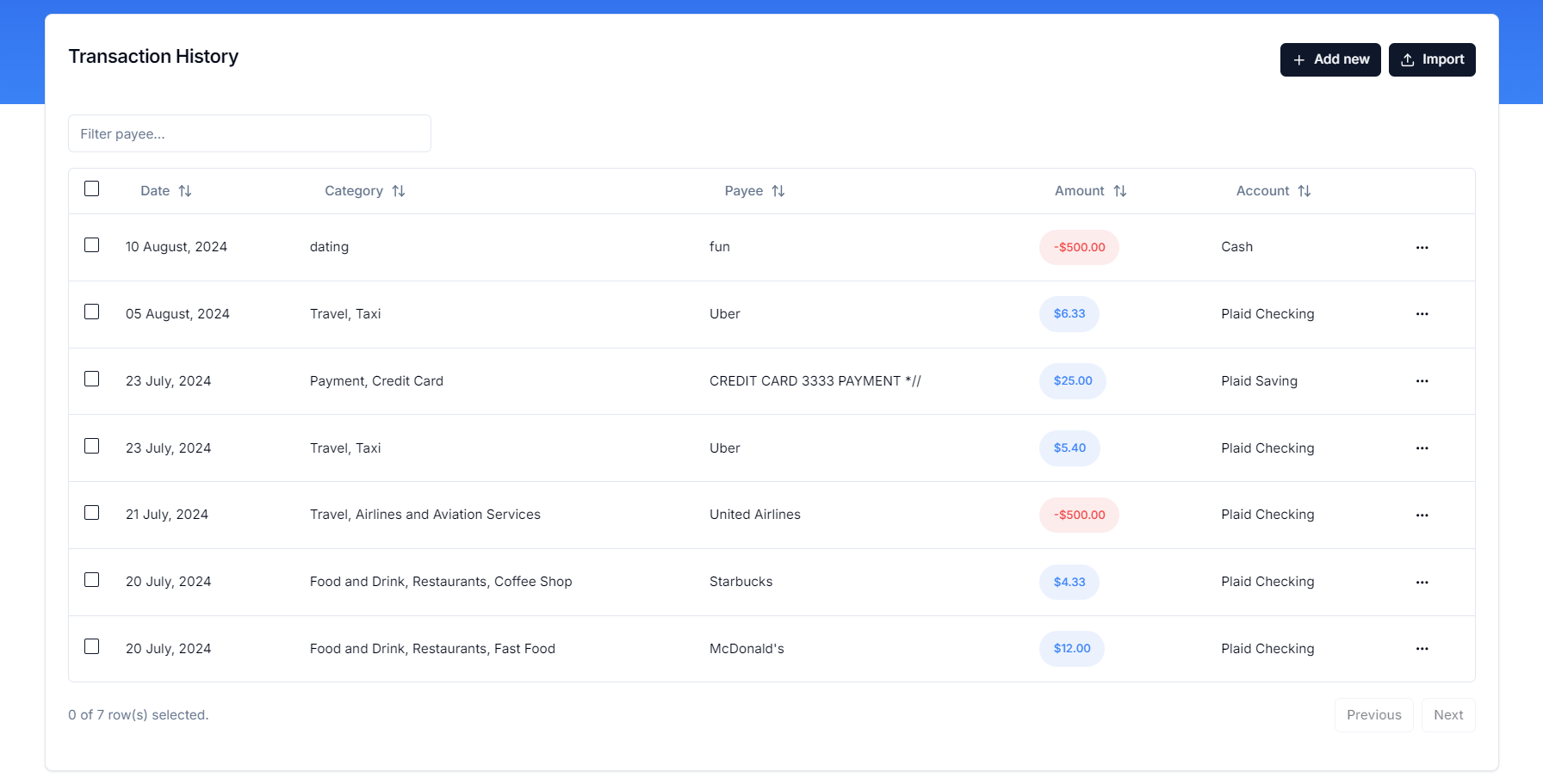Click the $5.40 amount badge
The height and width of the screenshot is (784, 1543).
1069,448
